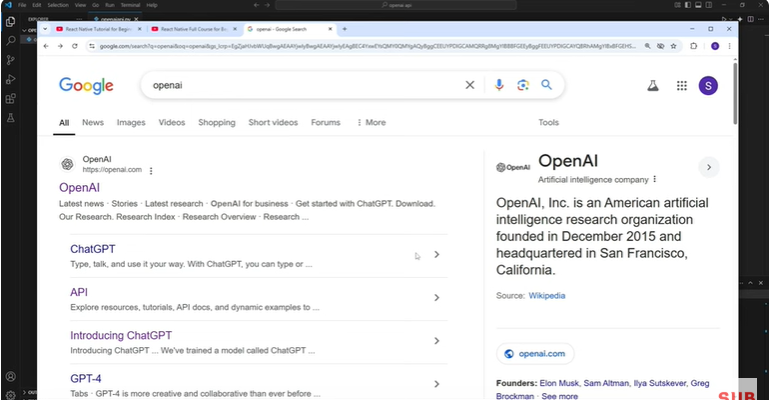Viewport: 770px width, 400px height.
Task: Expand the API sitelink chevron
Action: tap(437, 297)
